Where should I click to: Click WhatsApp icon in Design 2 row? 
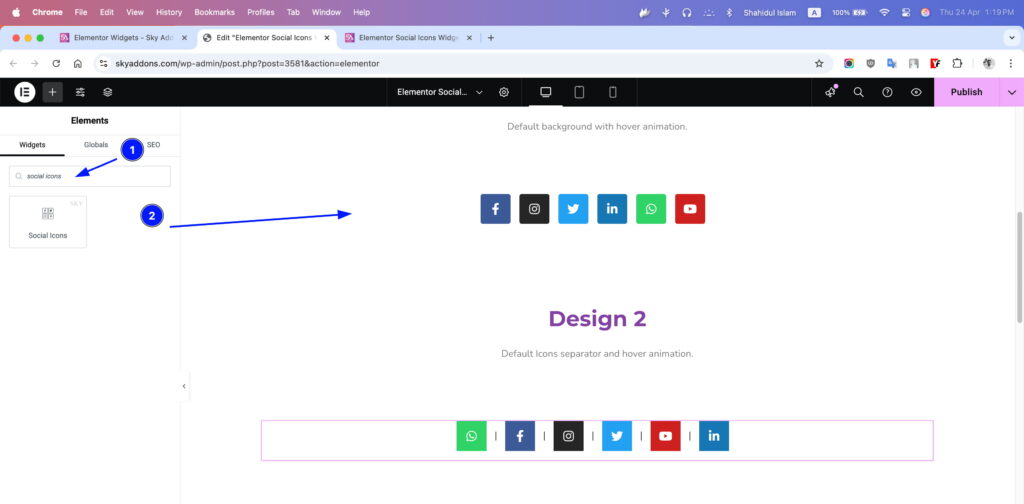(472, 436)
